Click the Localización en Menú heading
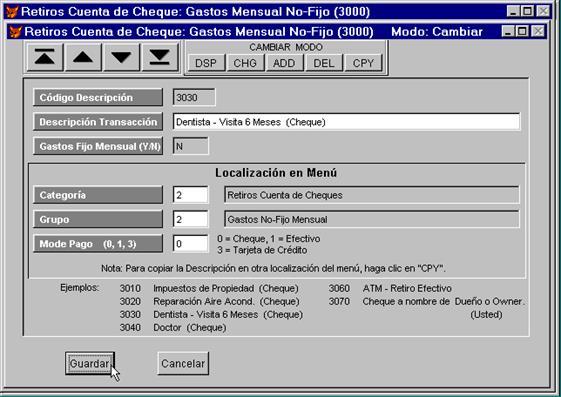Viewport: 561px width, 397px height. 276,173
